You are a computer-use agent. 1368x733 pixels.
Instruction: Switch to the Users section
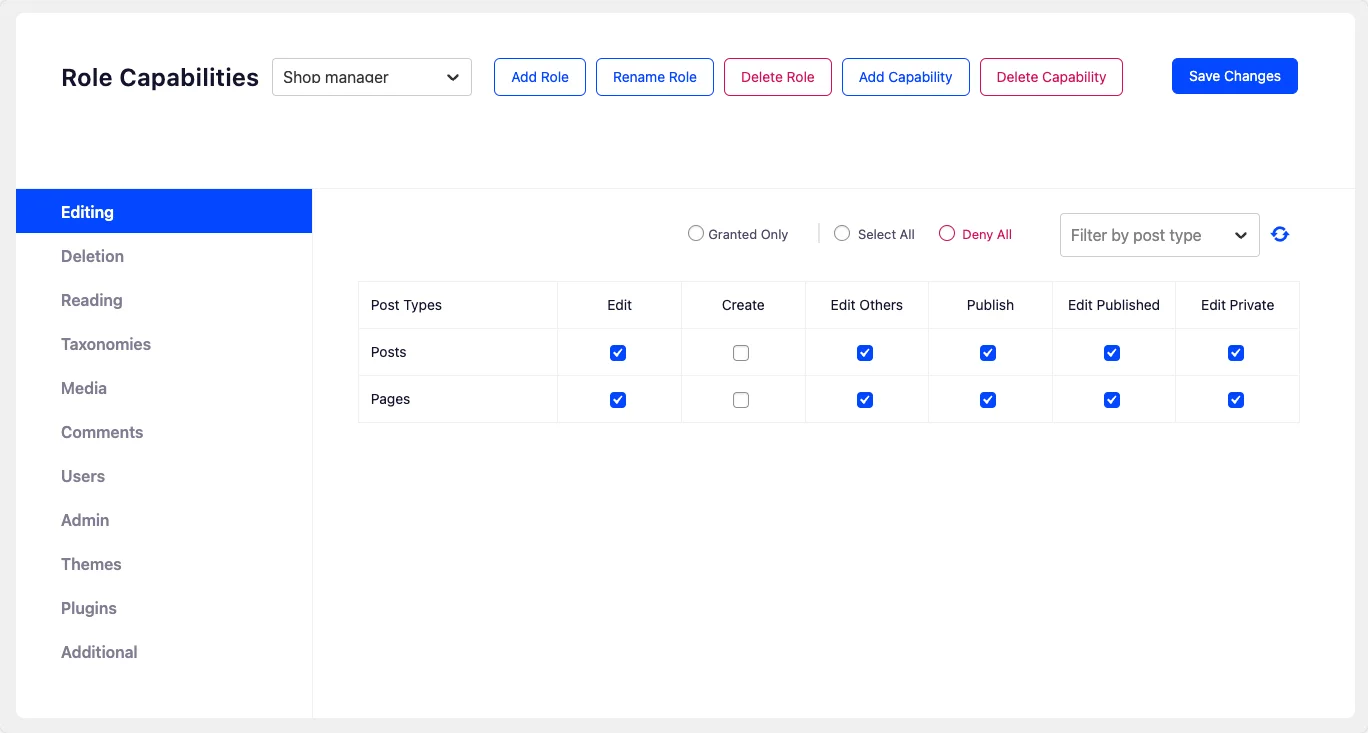(83, 476)
